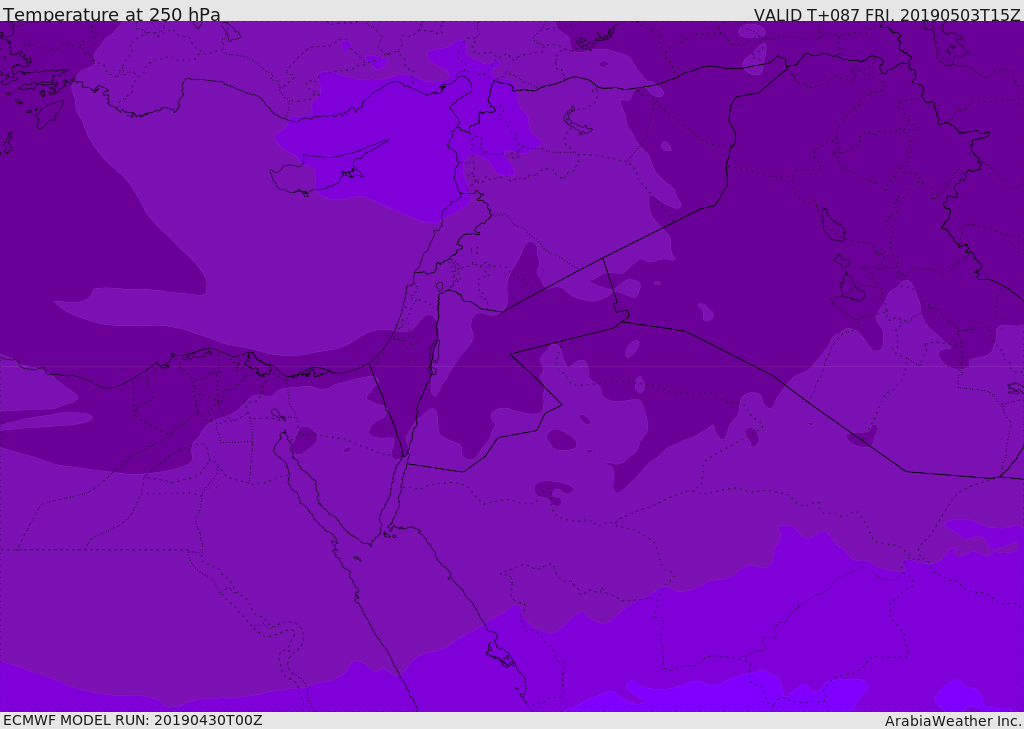
Task: Click the ArabiaWeather Inc. credit text
Action: [x=952, y=721]
